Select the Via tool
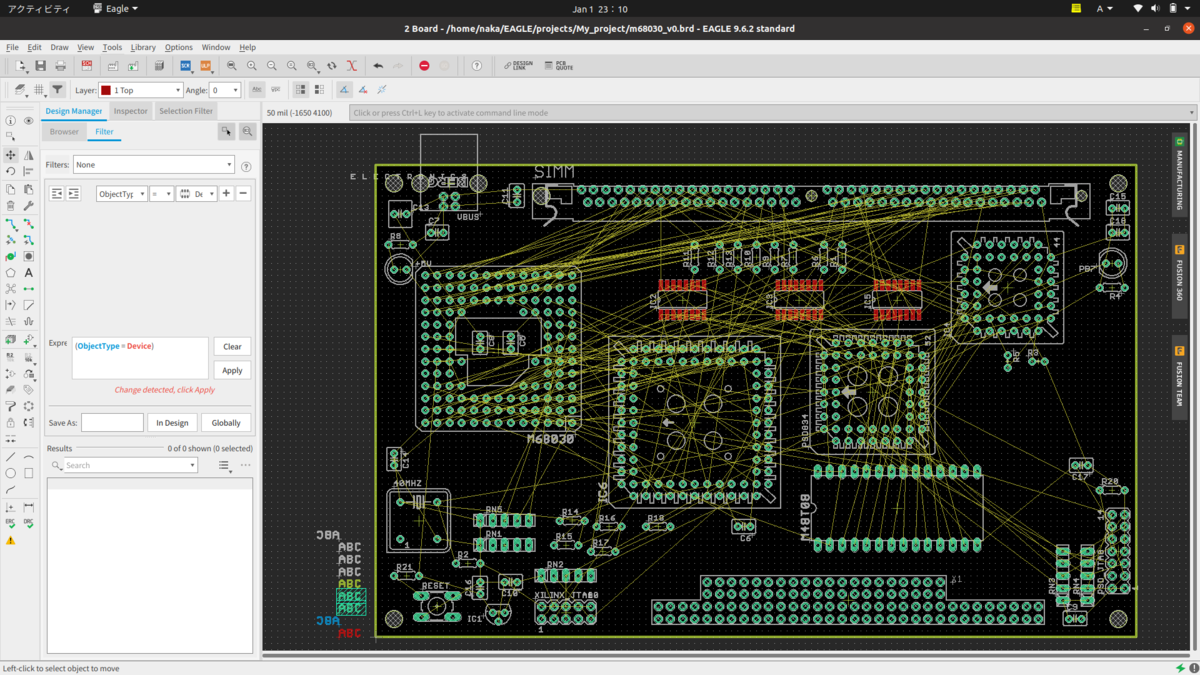Image resolution: width=1200 pixels, height=675 pixels. [x=10, y=256]
